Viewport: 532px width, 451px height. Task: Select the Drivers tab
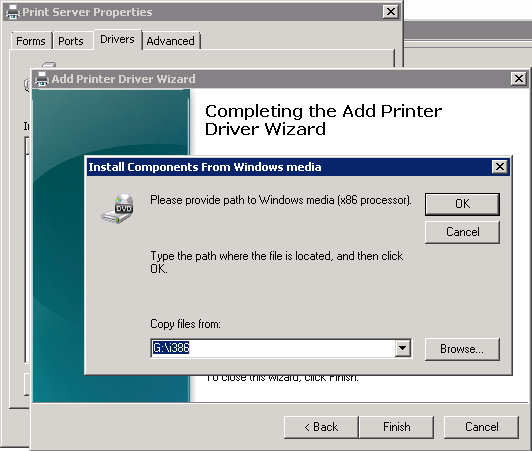click(x=117, y=39)
